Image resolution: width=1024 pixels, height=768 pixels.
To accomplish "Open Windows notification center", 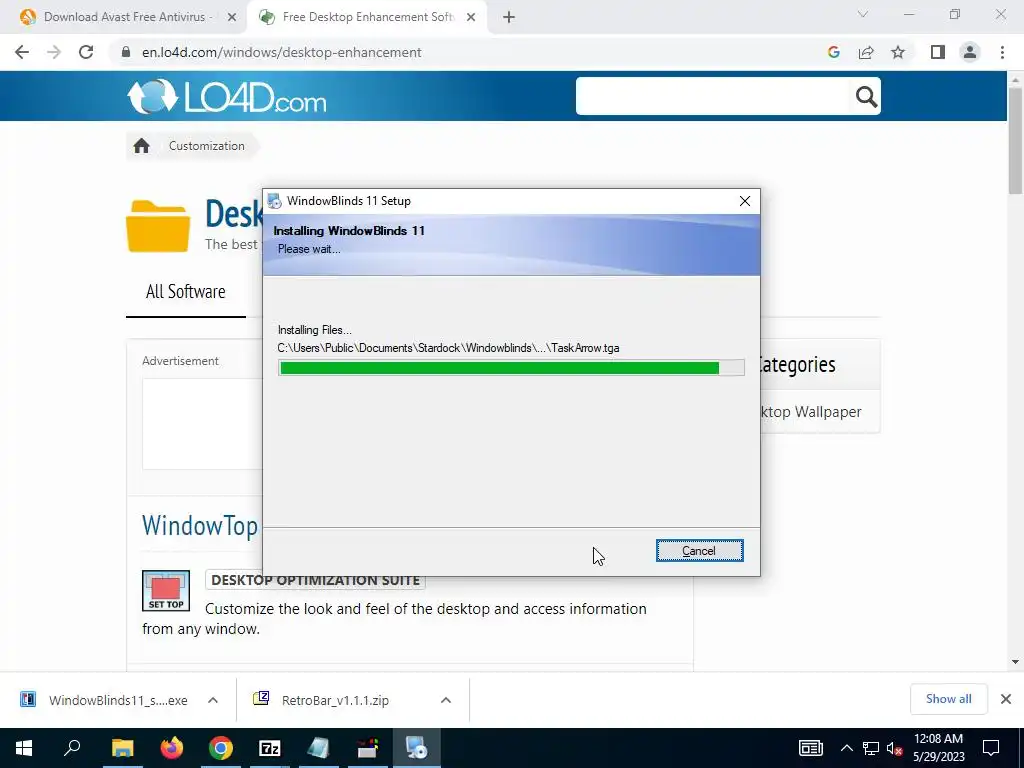I will click(991, 748).
